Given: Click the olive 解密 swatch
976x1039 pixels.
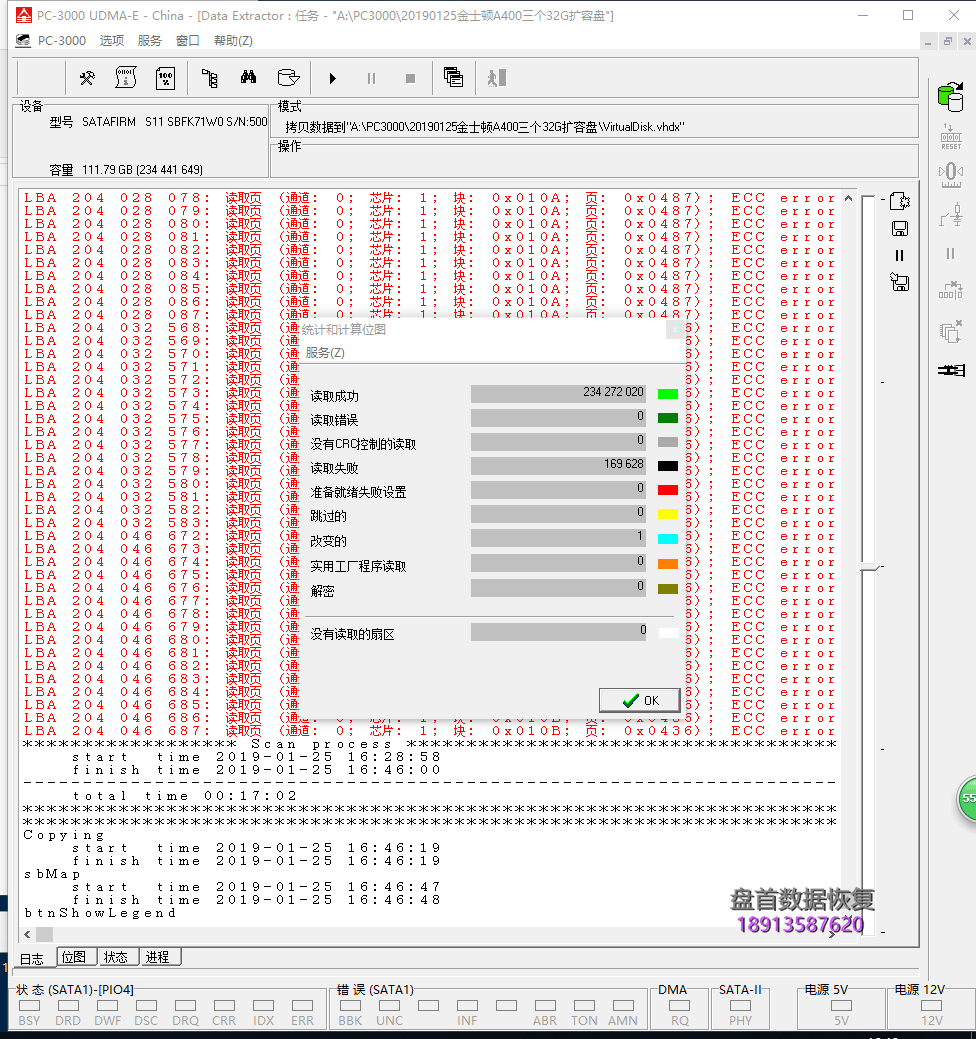Looking at the screenshot, I should point(668,589).
